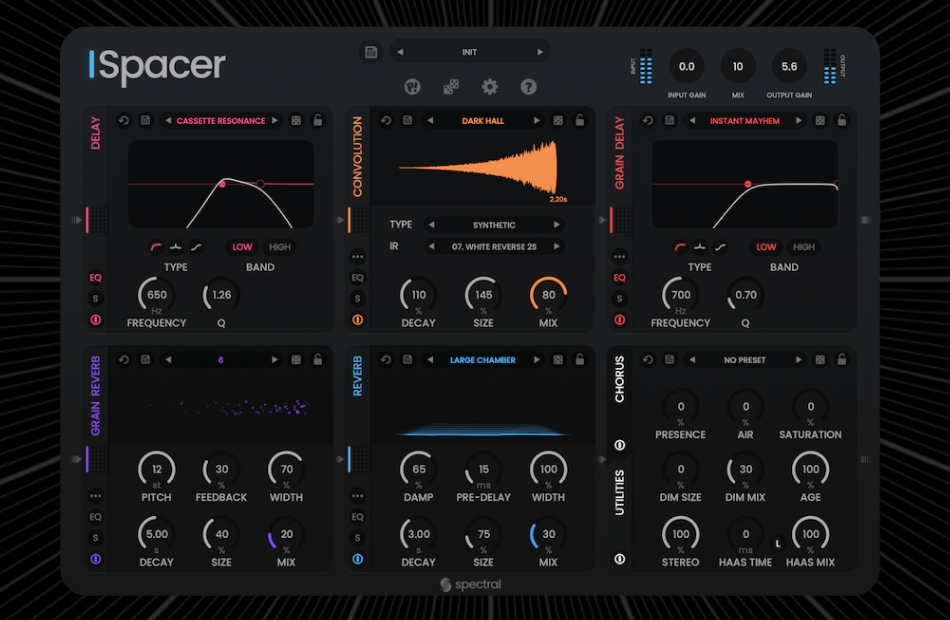The height and width of the screenshot is (620, 950).
Task: Open Reverb EQ tab
Action: 357,517
